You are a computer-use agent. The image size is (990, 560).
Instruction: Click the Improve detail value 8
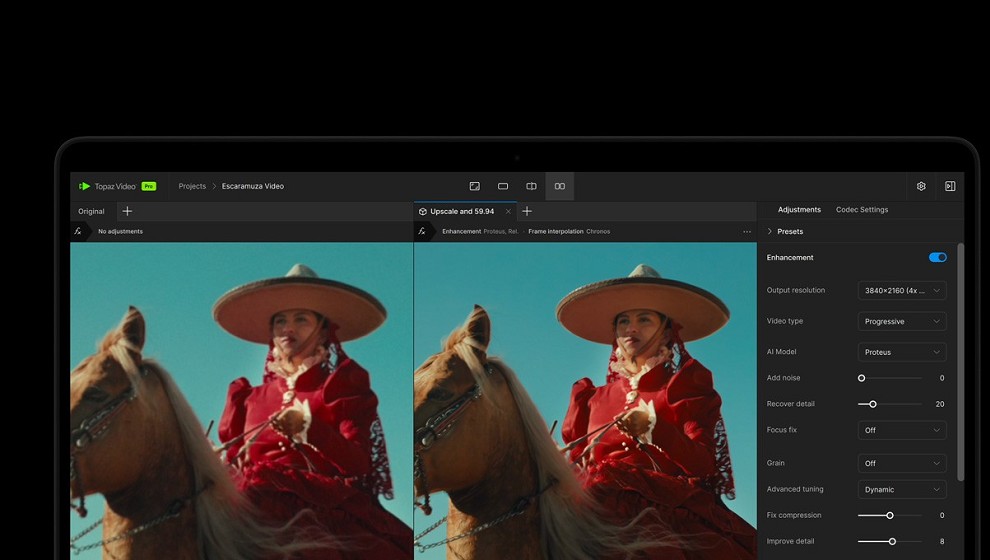941,542
